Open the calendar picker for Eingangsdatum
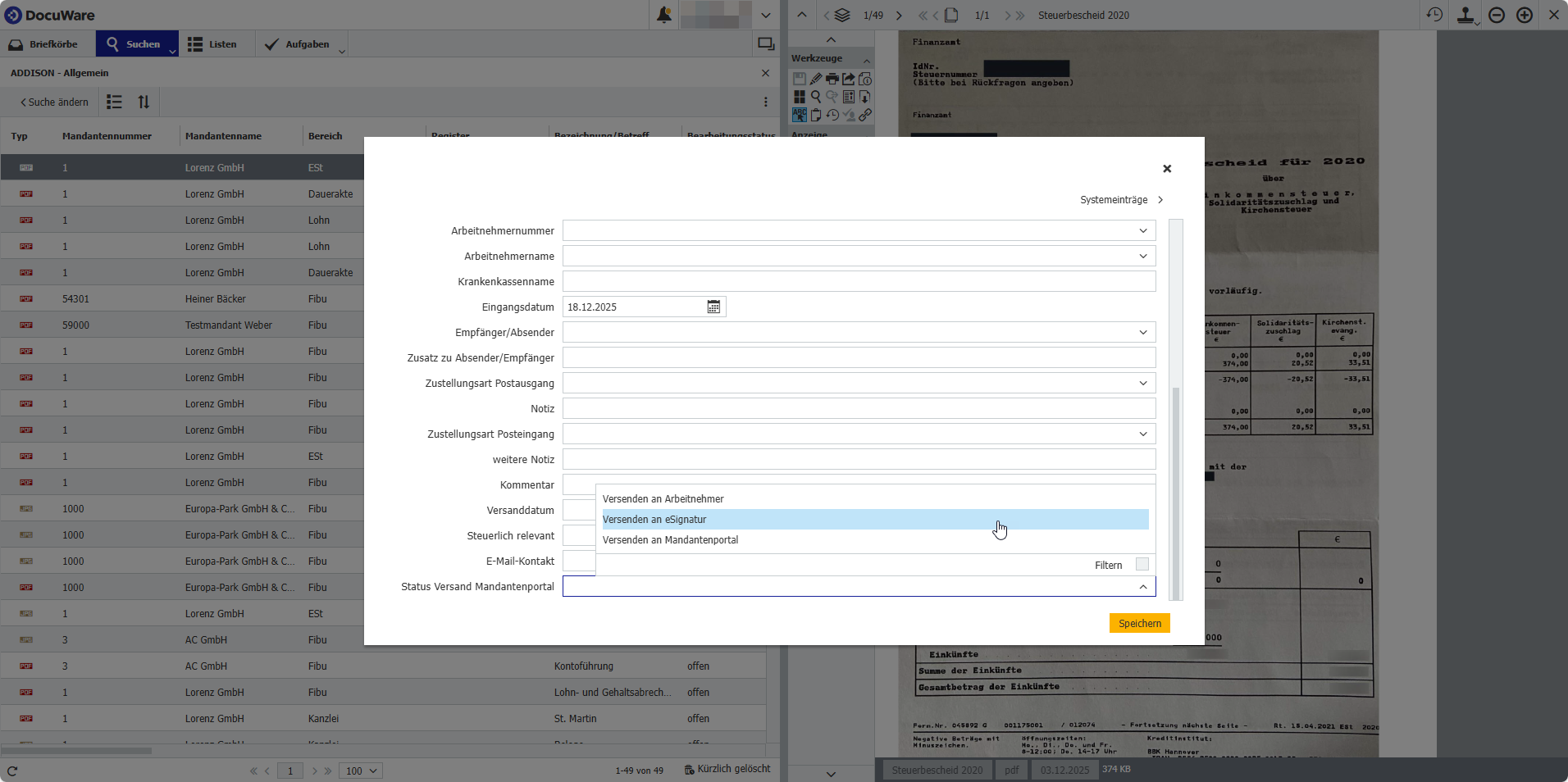The image size is (1568, 782). click(713, 307)
